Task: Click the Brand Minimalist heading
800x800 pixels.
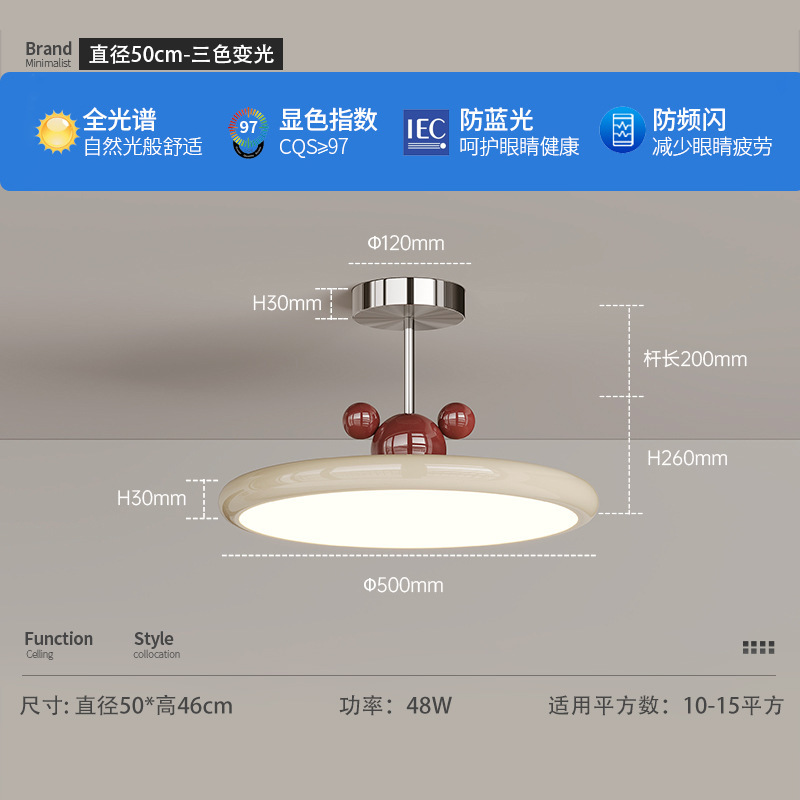Action: pos(48,54)
